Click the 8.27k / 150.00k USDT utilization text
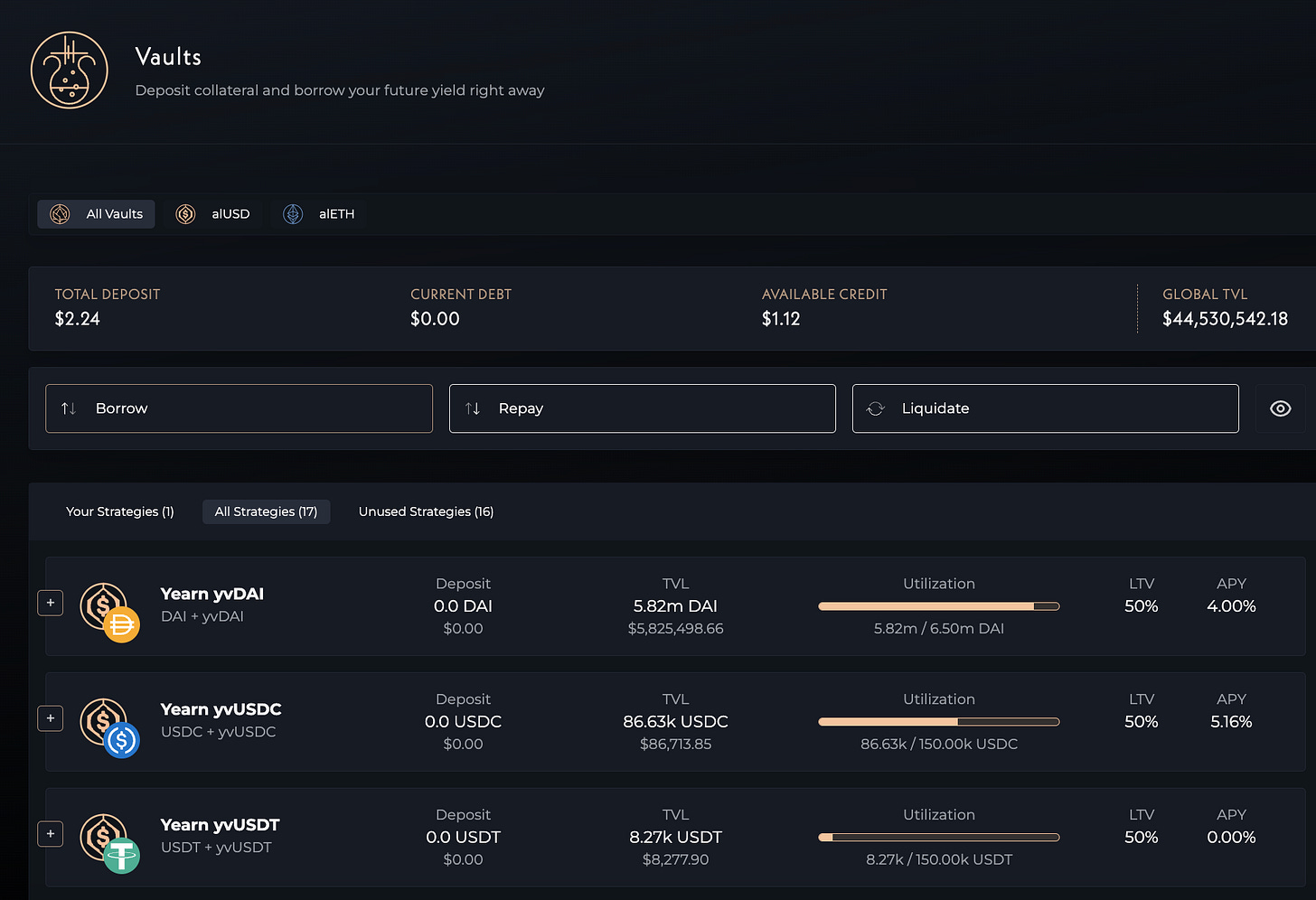Screen dimensions: 1316x900 pos(939,860)
